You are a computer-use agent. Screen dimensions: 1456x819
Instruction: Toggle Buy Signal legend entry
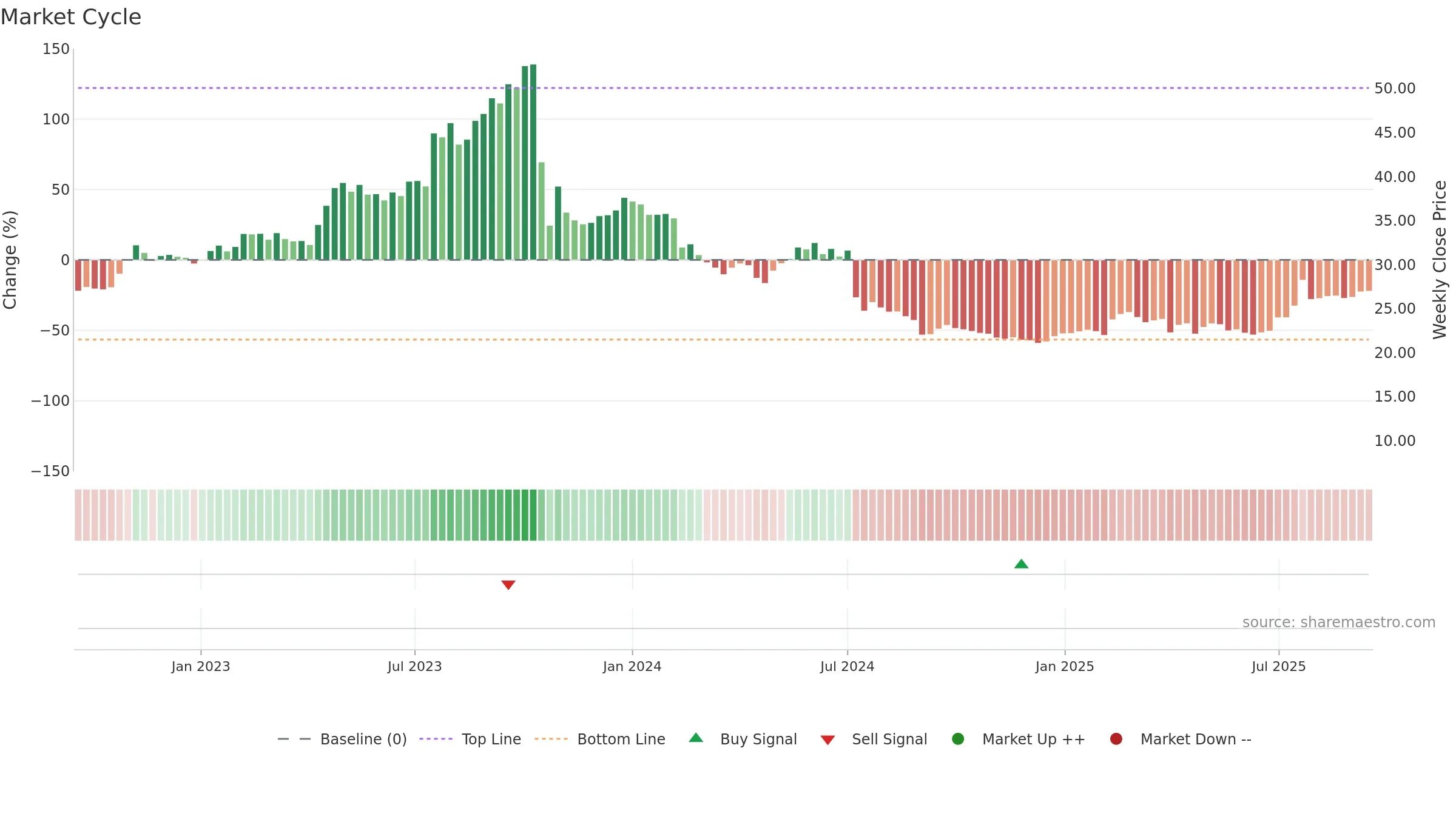point(743,739)
